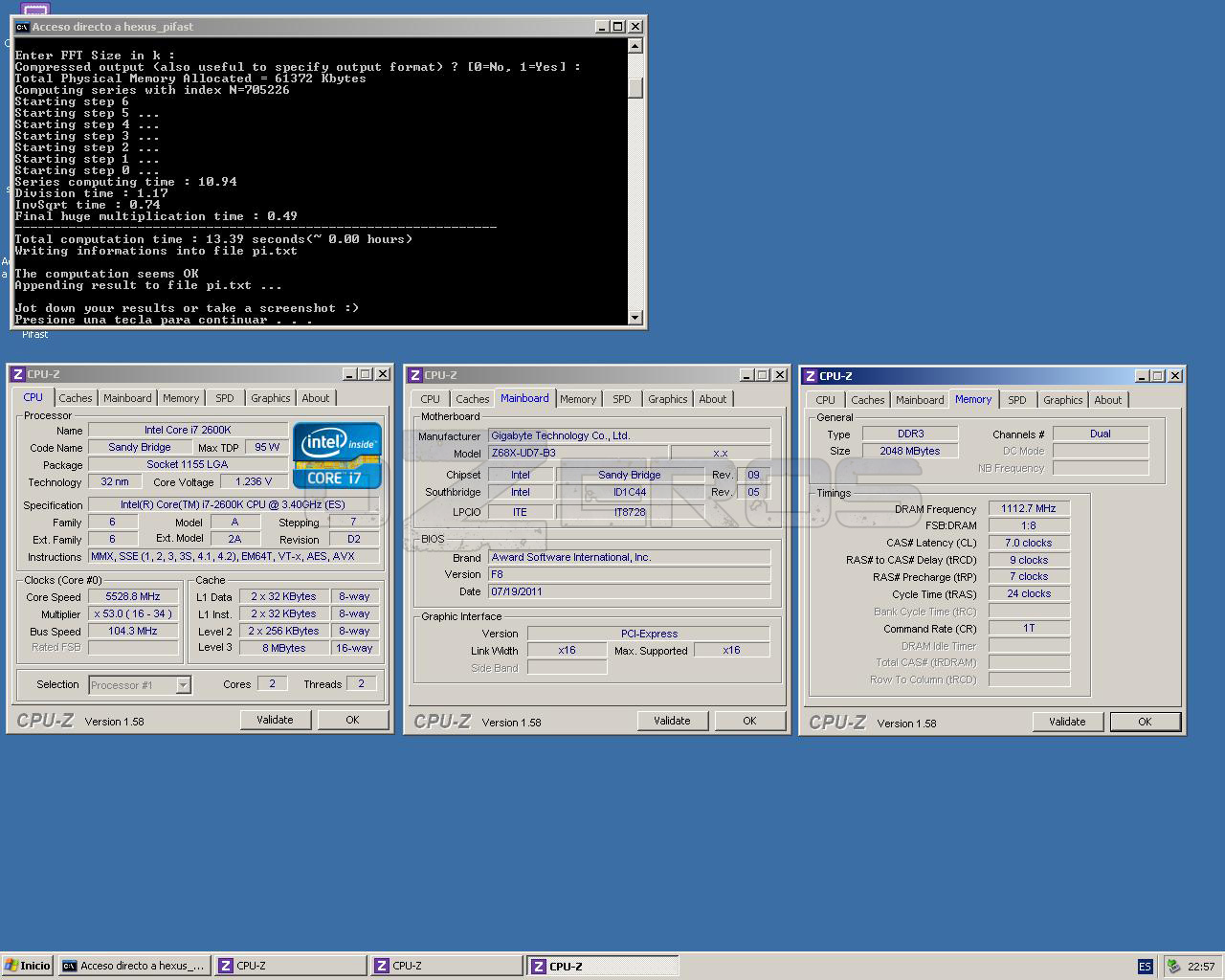The image size is (1225, 980).
Task: Open the Pifast desktop shortcut
Action: 35,334
